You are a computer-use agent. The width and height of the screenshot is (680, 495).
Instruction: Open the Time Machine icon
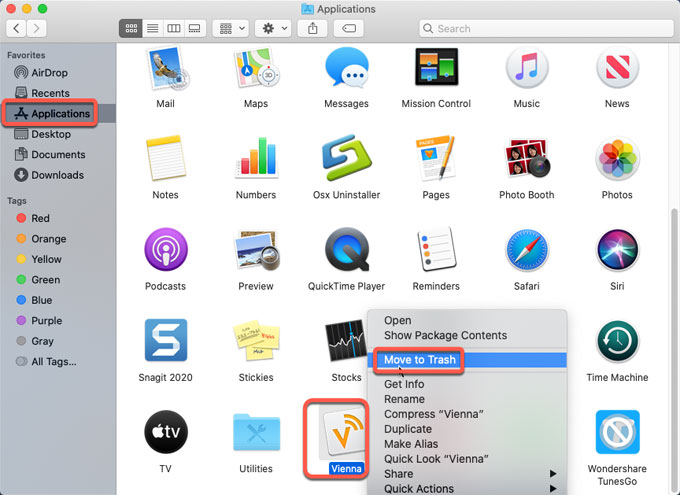(x=617, y=342)
